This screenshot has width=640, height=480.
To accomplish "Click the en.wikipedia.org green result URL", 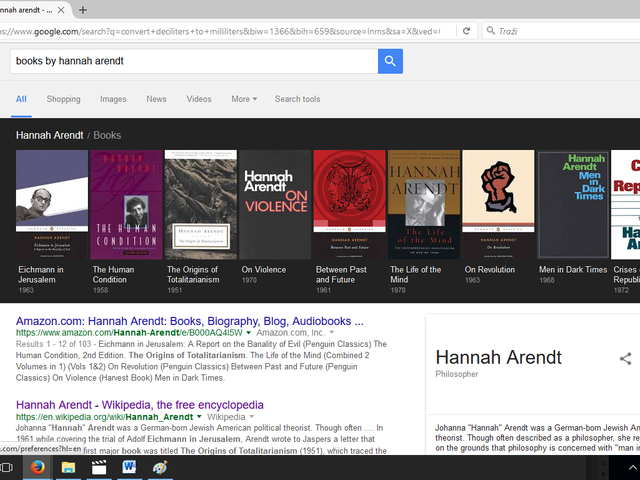I will [104, 417].
